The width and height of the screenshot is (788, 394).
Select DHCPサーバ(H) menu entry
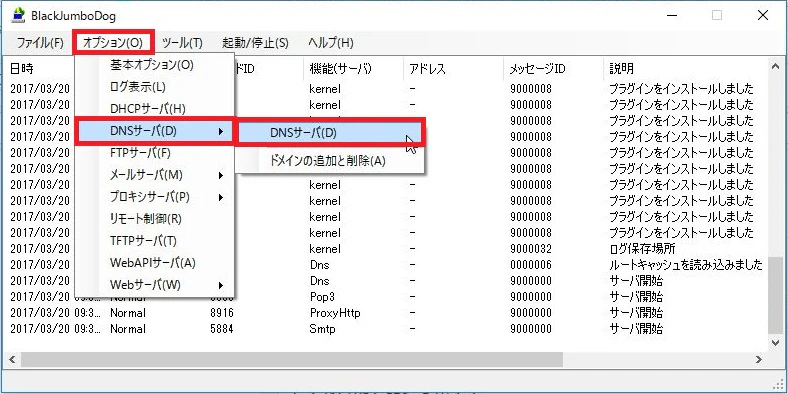(154, 109)
